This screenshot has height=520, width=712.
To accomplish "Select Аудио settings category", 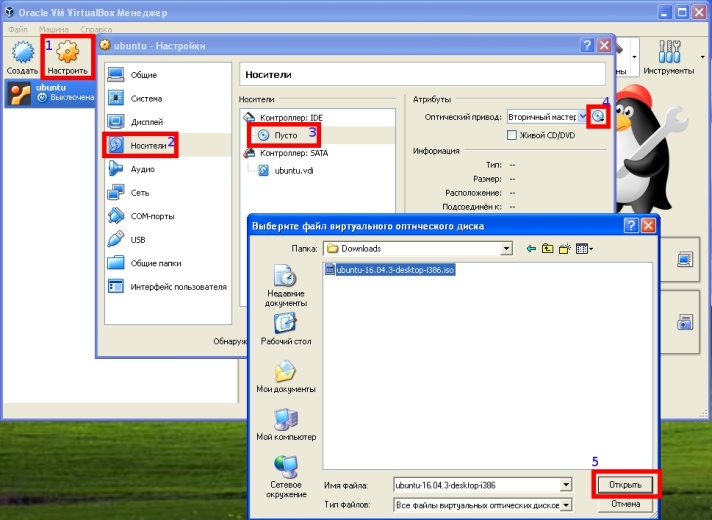I will [x=168, y=169].
